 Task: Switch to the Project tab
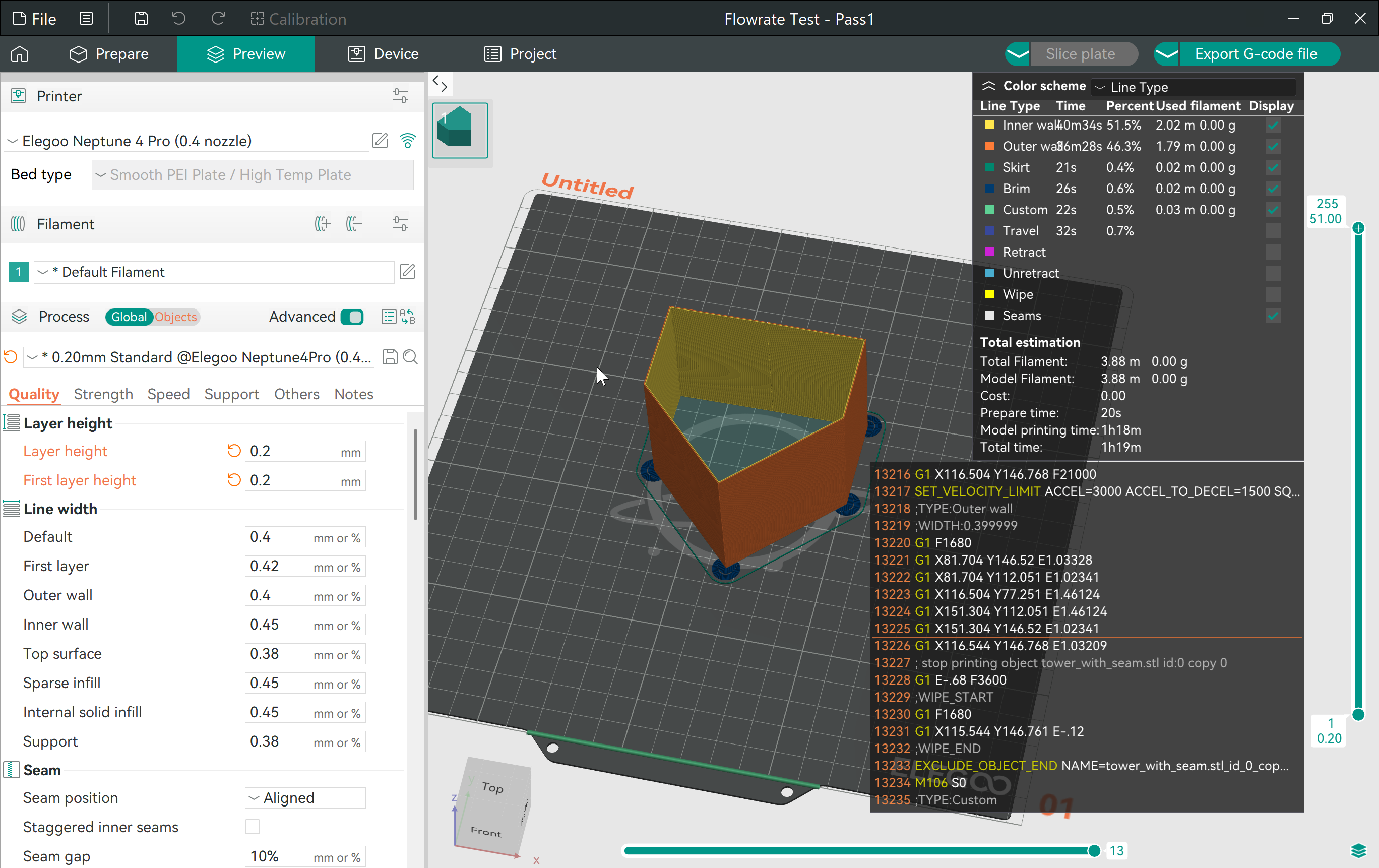(520, 54)
